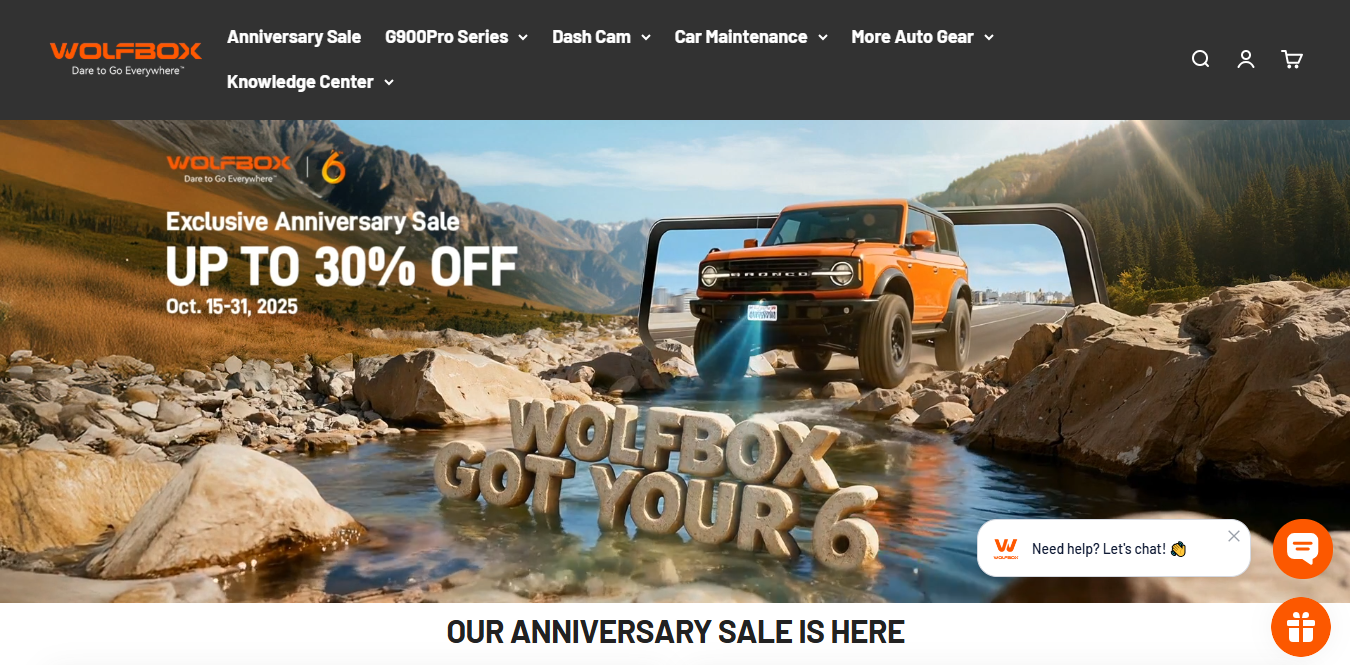Select the Knowledge Center menu label
The width and height of the screenshot is (1350, 665).
(300, 82)
